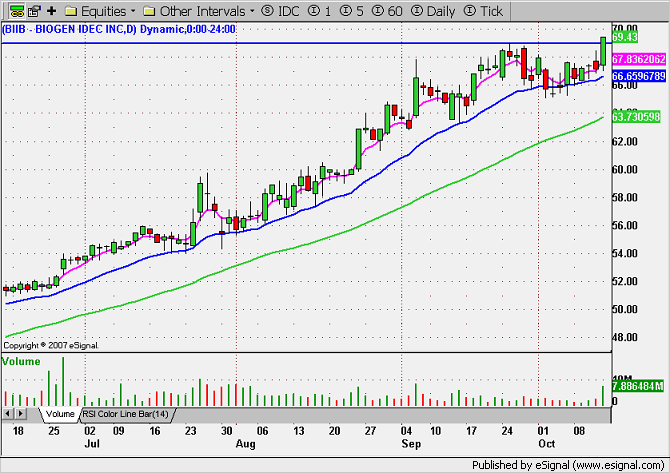
Task: Click the tab scroll right arrow
Action: tap(21, 414)
